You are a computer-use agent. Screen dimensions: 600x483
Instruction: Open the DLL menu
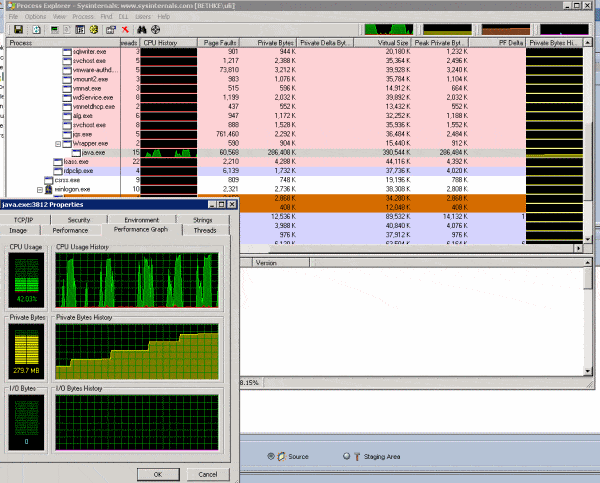(x=123, y=16)
